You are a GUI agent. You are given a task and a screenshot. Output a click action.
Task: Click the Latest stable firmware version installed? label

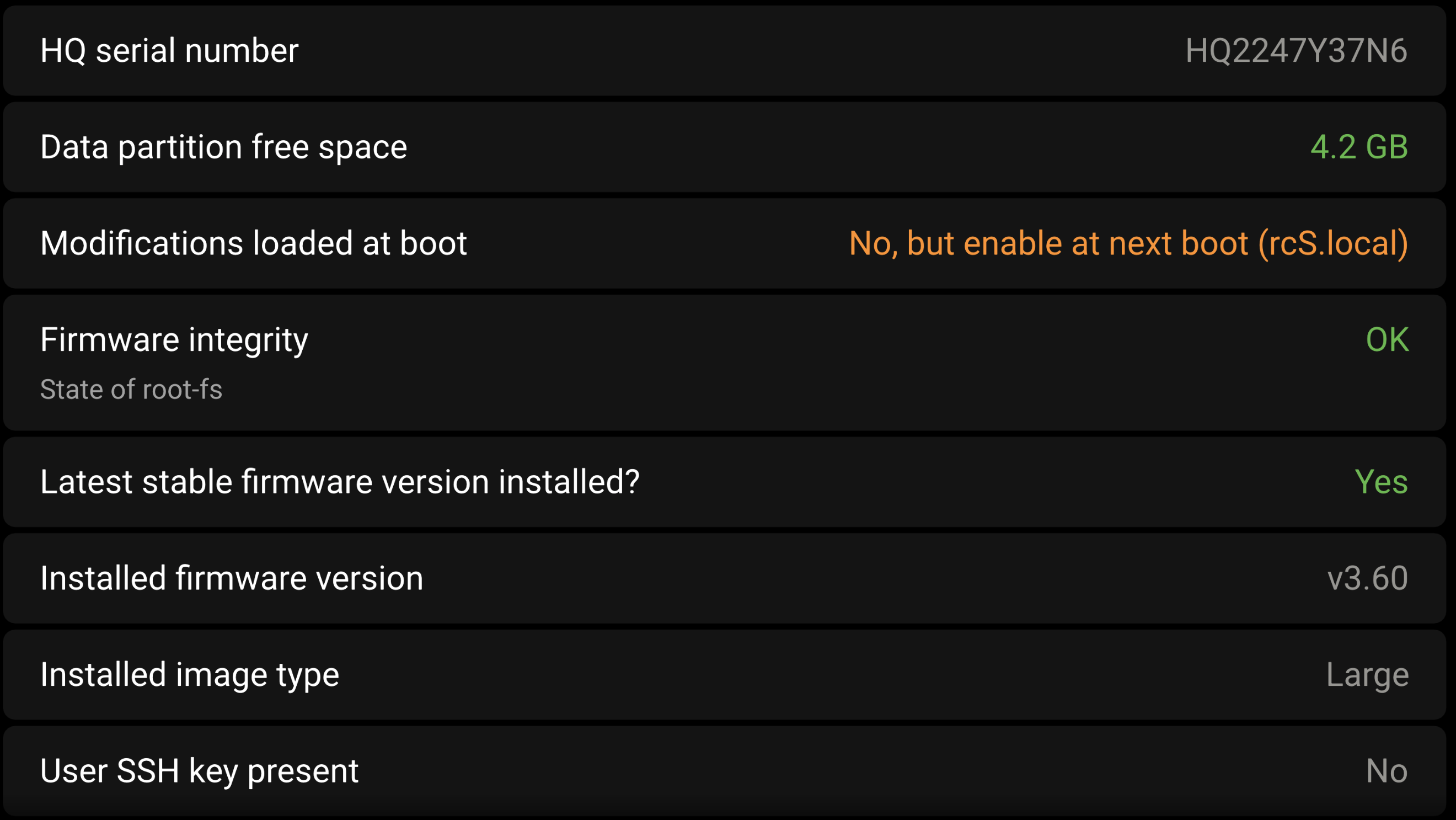pyautogui.click(x=340, y=482)
